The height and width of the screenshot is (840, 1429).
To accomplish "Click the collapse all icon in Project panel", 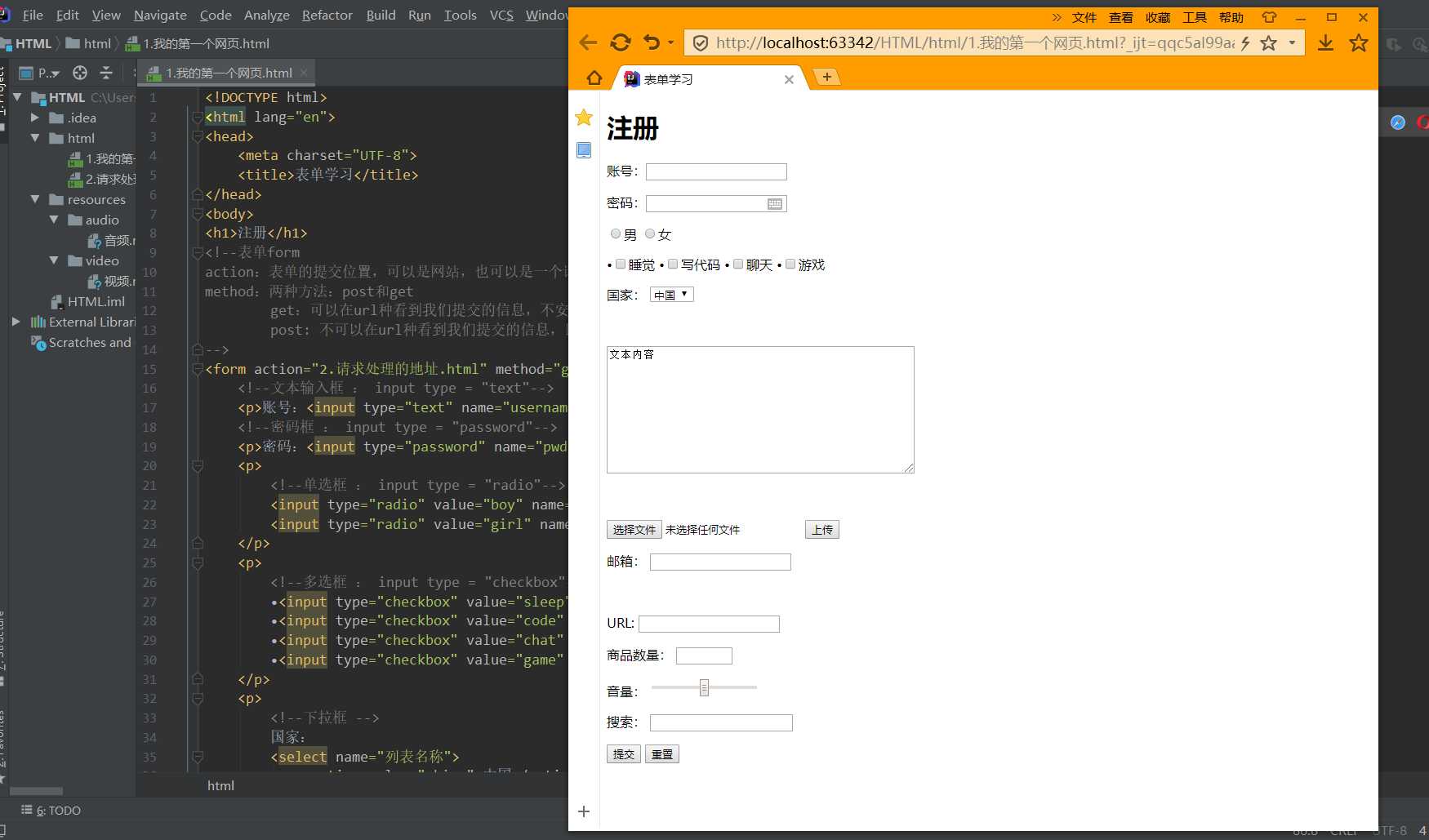I will click(106, 73).
